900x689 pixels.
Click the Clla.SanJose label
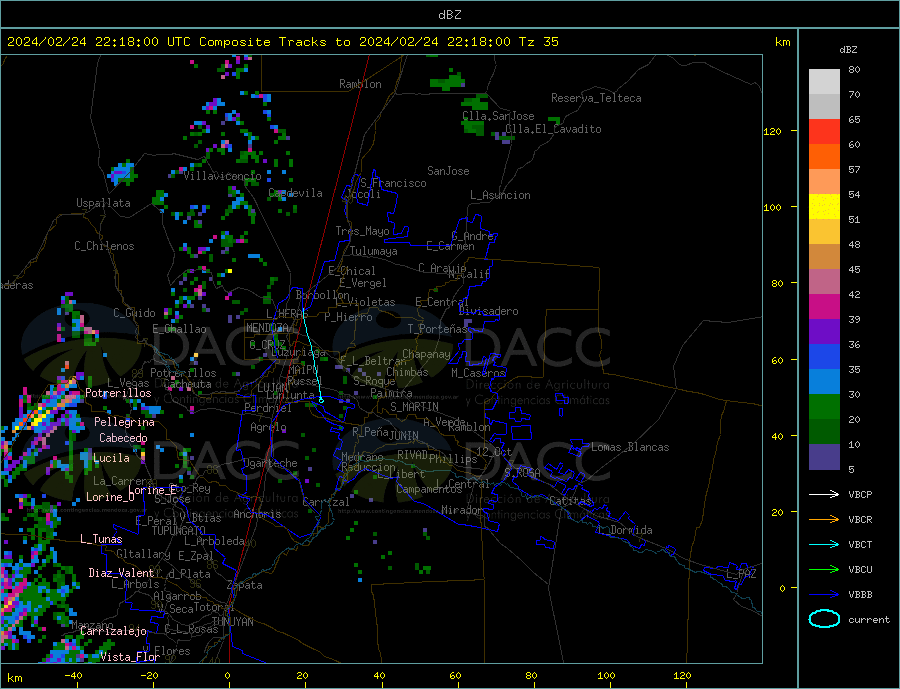(498, 116)
